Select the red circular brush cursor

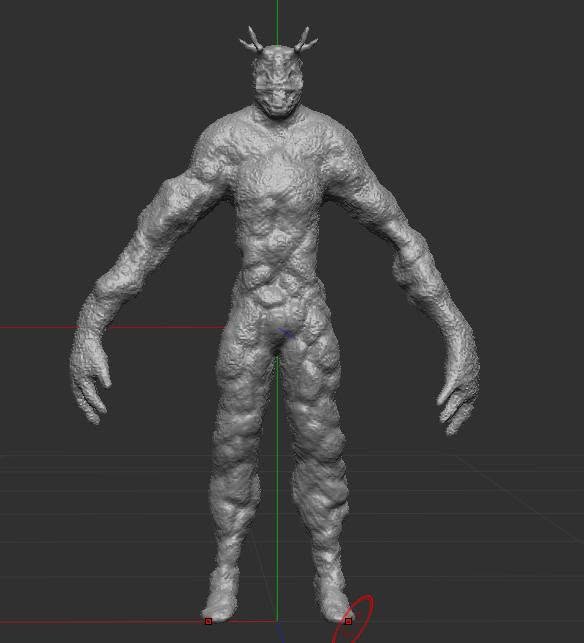coord(354,620)
